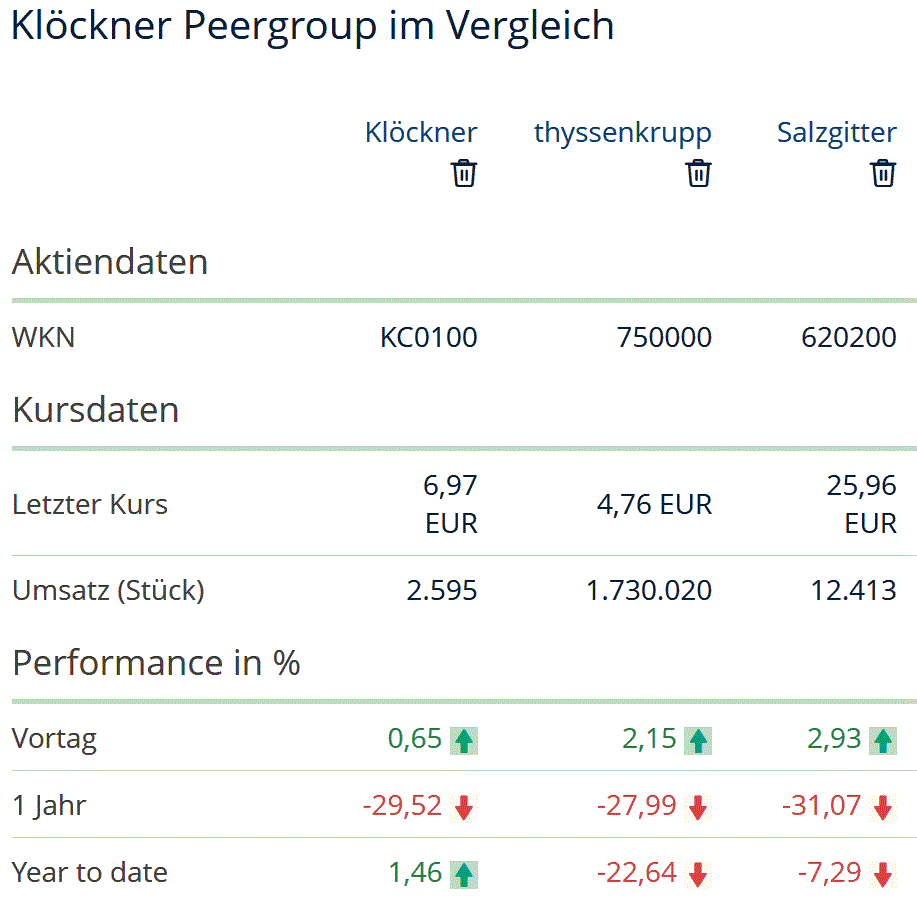Click the trash icon under Salzgitter
917x923 pixels.
click(883, 173)
